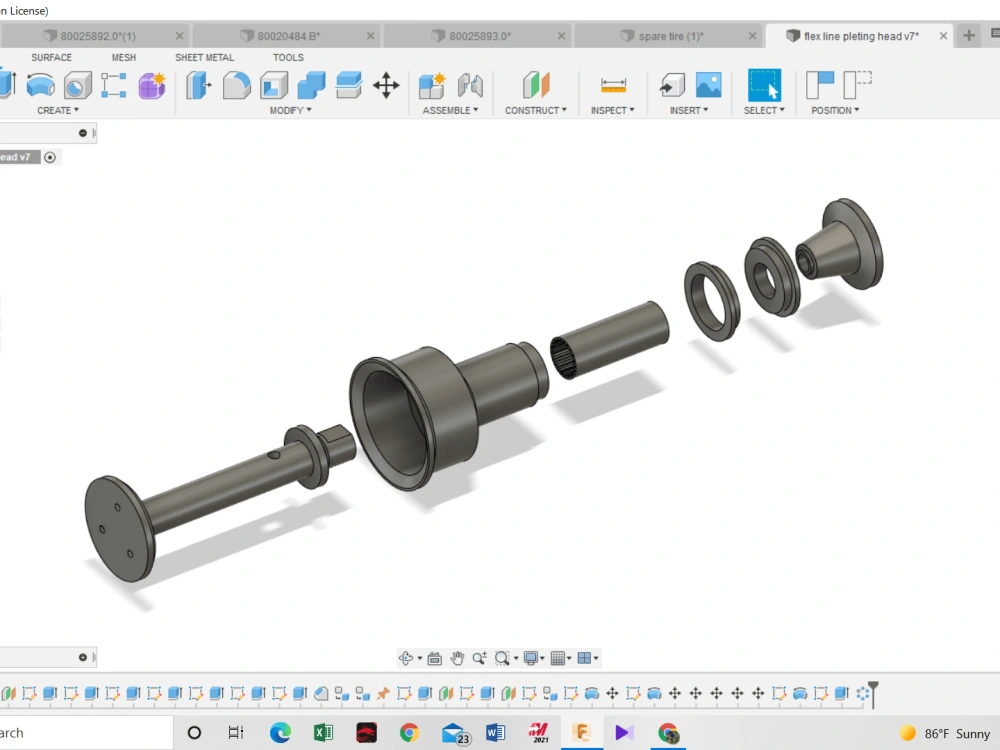Click the timeline end marker
The width and height of the screenshot is (1000, 750).
point(873,694)
